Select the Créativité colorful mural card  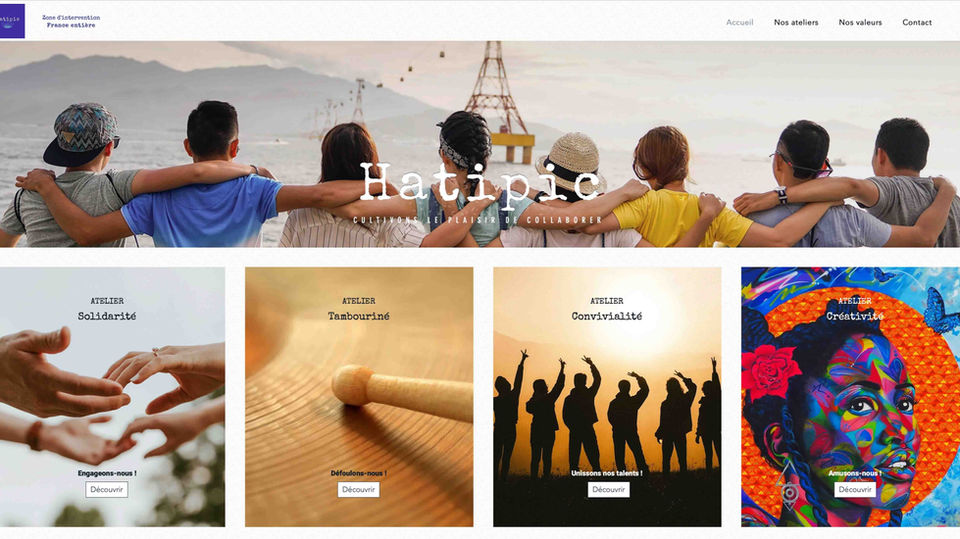850,397
